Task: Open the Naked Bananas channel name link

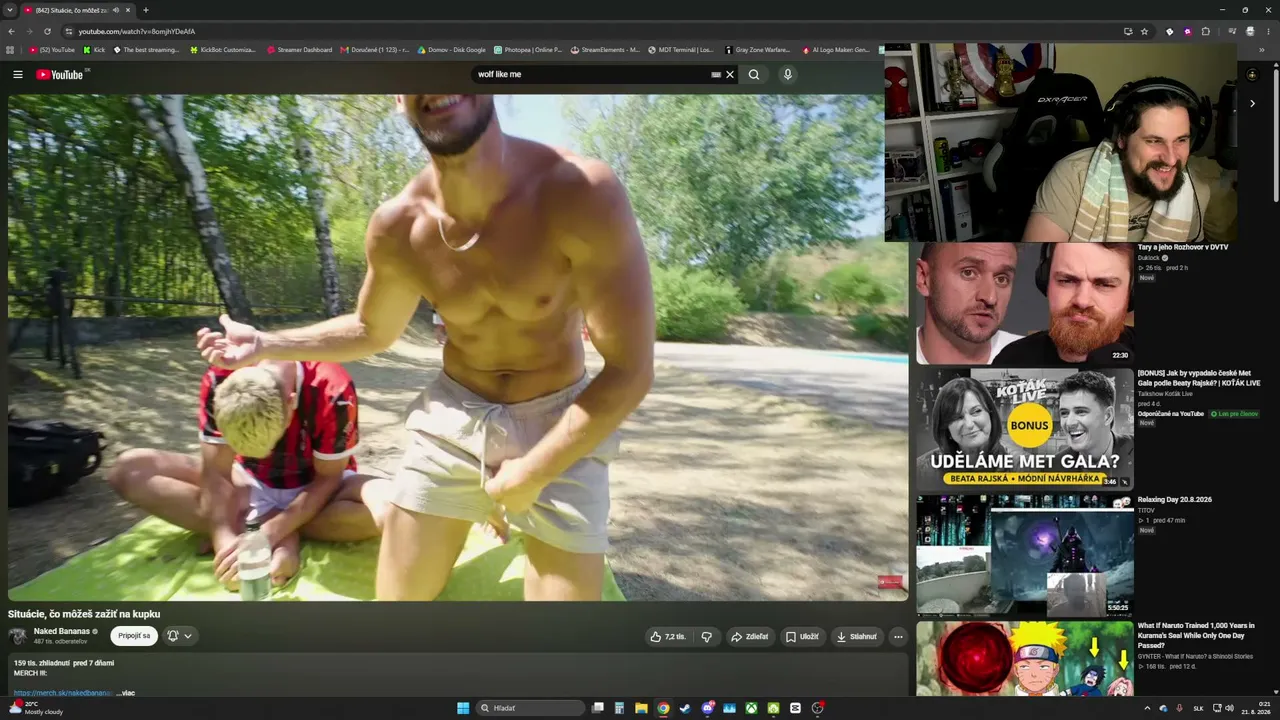Action: tap(61, 631)
